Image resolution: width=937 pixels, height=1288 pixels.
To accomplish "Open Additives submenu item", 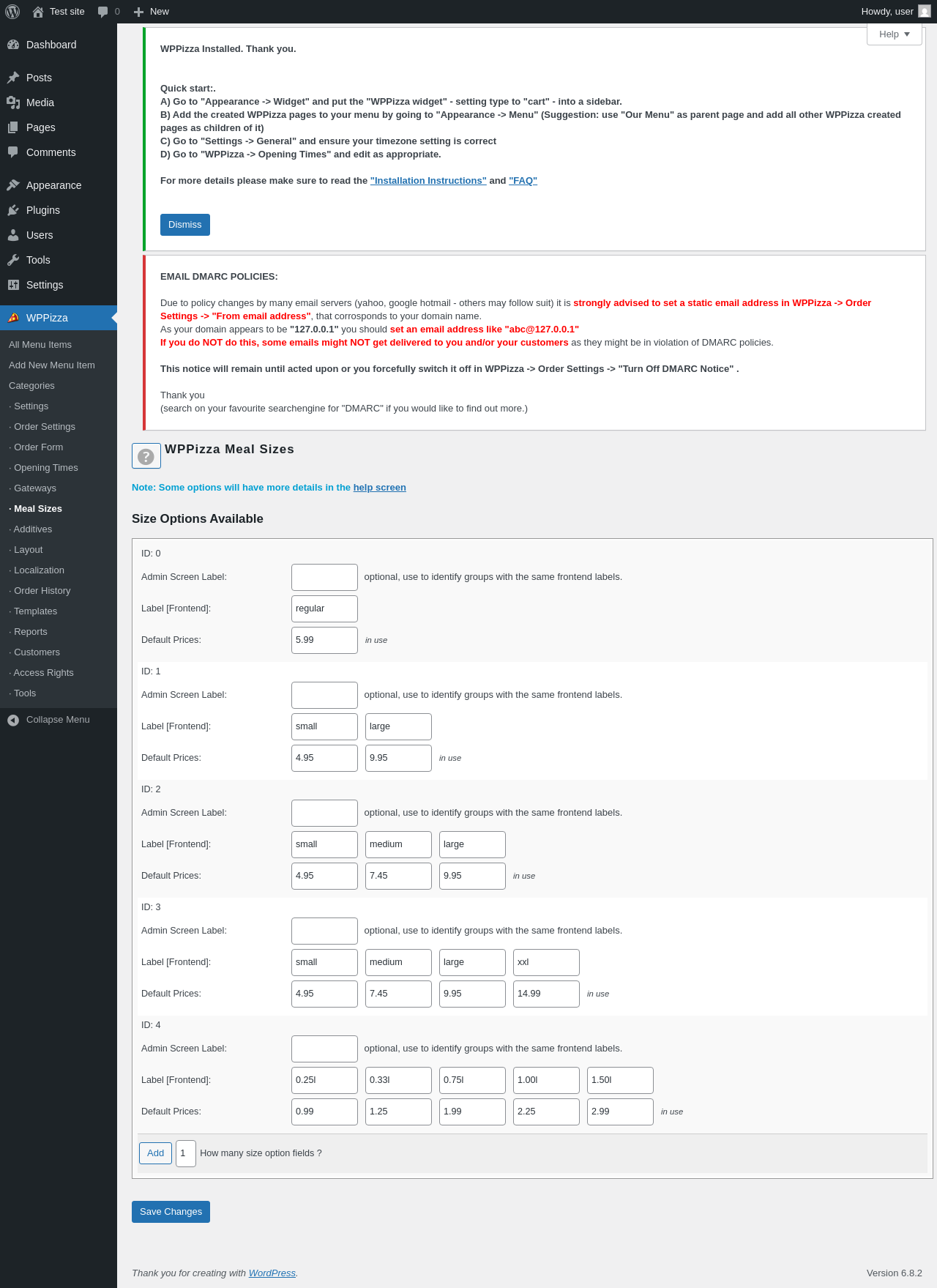I will click(x=31, y=529).
